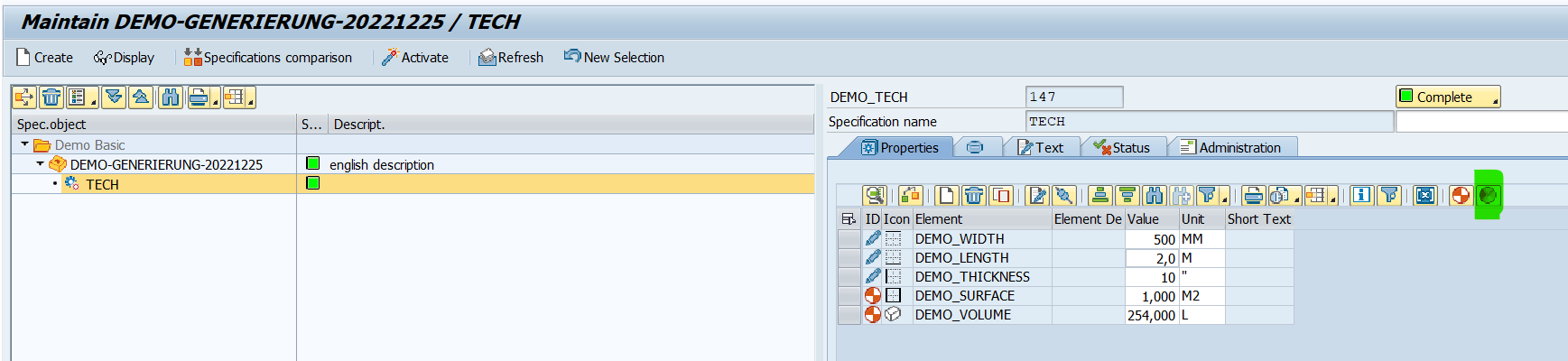Click the sort ascending icon in the properties toolbar
The height and width of the screenshot is (361, 1568).
(1099, 195)
